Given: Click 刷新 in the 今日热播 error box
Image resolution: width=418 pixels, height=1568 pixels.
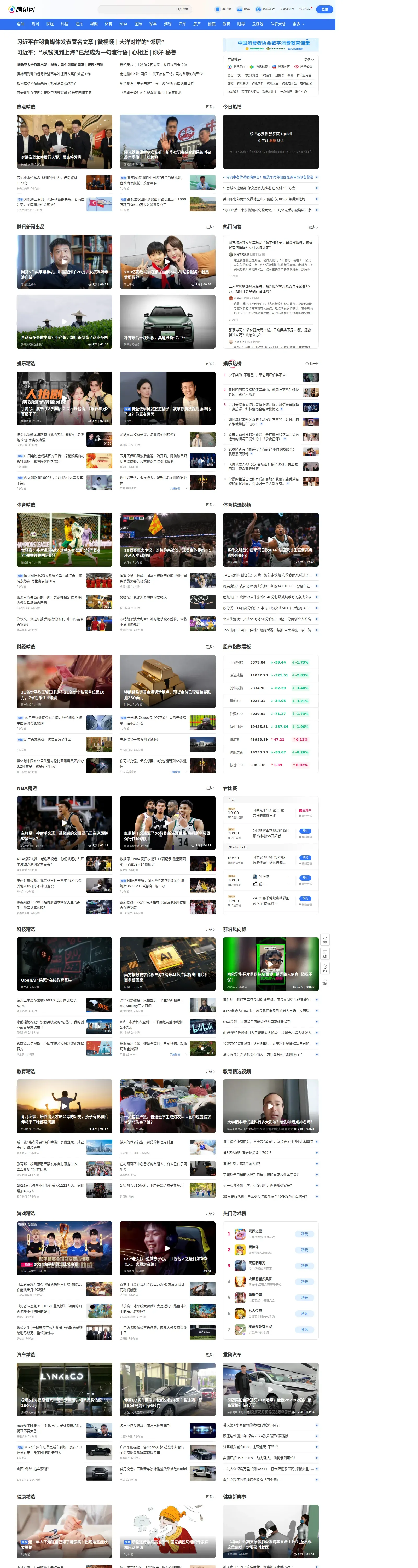Looking at the screenshot, I should coord(272,141).
